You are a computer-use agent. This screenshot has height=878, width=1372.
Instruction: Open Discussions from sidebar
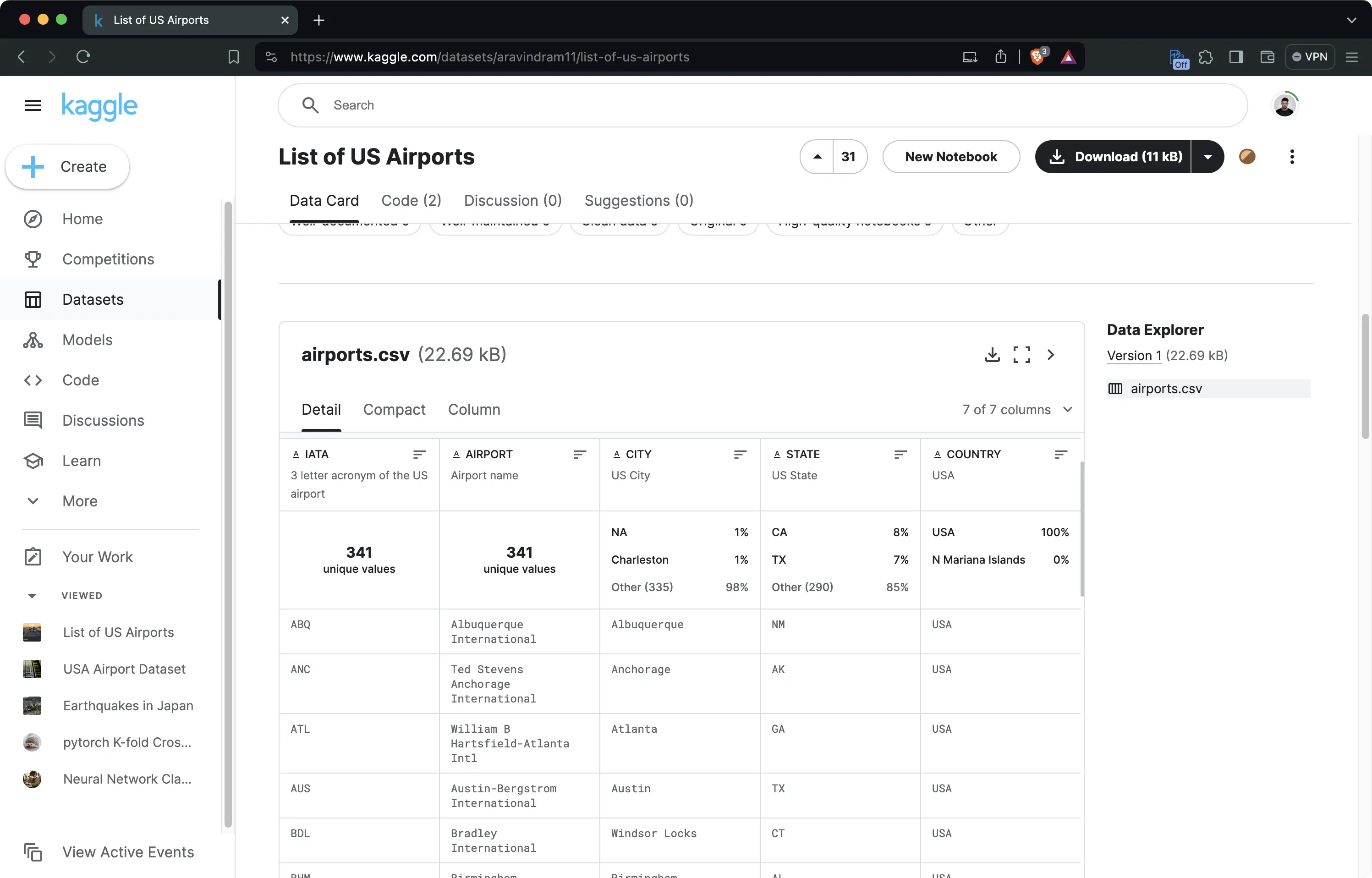tap(110, 420)
